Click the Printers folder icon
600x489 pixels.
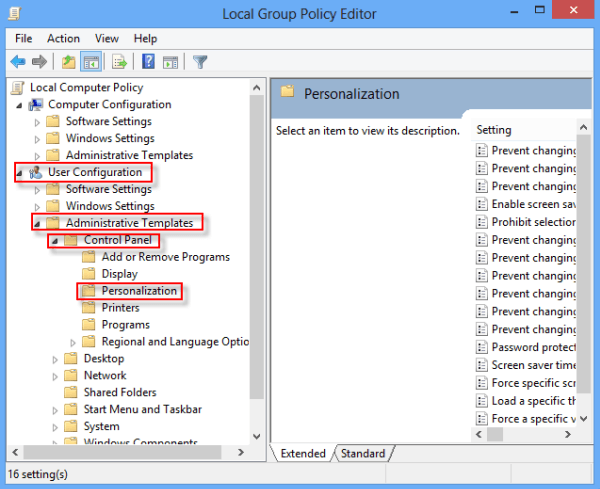point(89,307)
